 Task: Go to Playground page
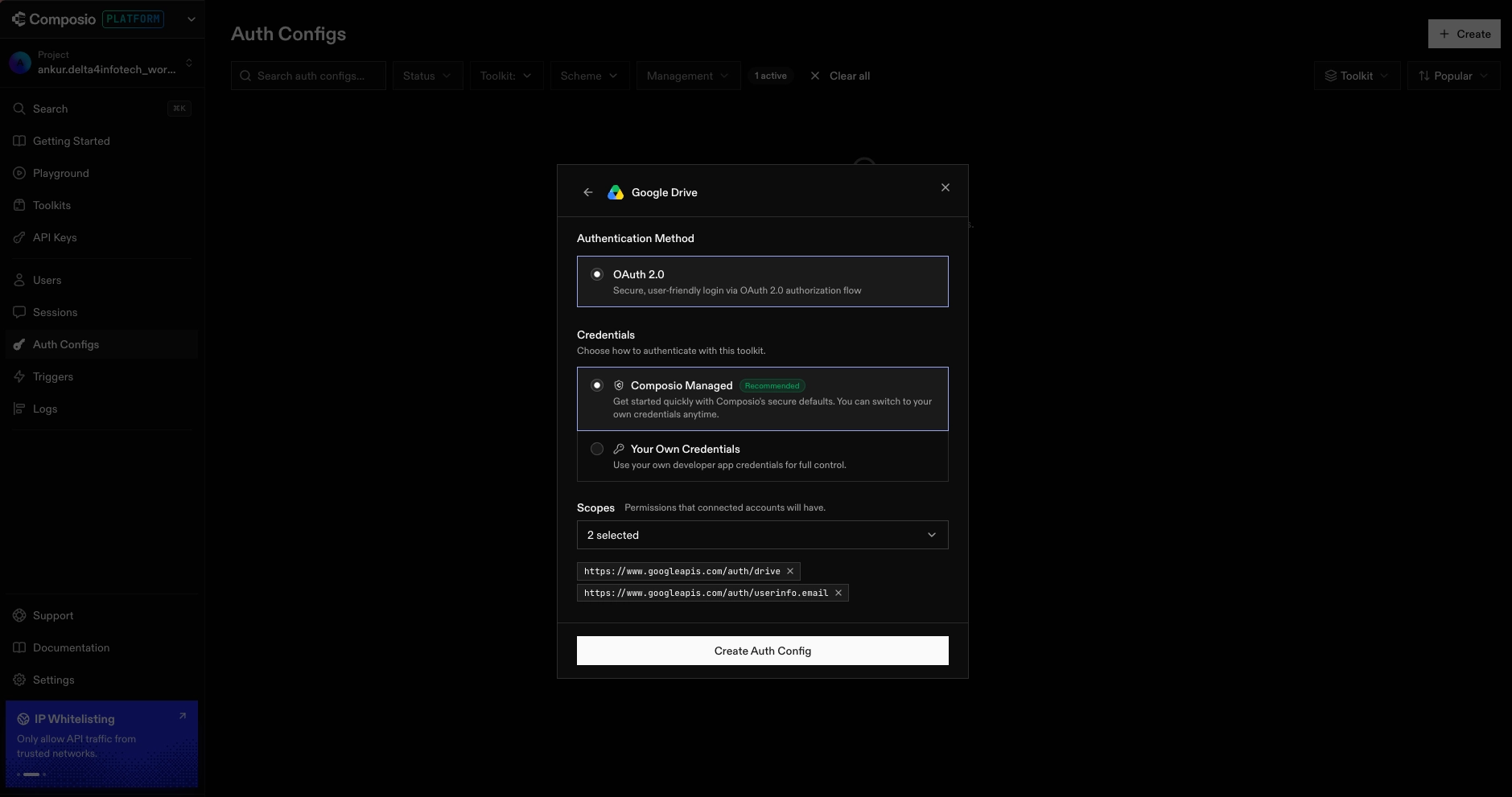coord(101,173)
